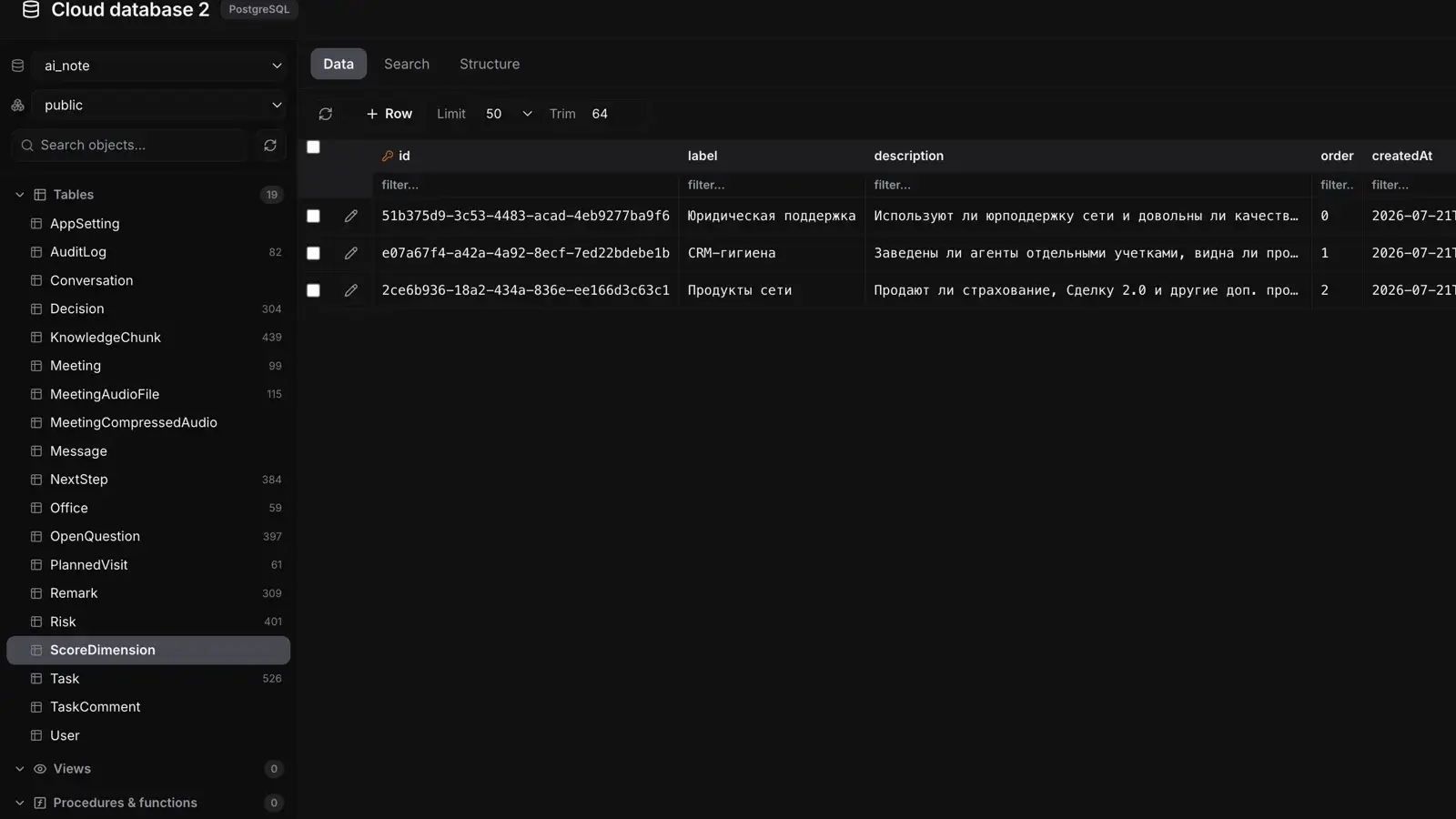Expand the Views section chevron
This screenshot has height=819, width=1456.
pos(19,769)
